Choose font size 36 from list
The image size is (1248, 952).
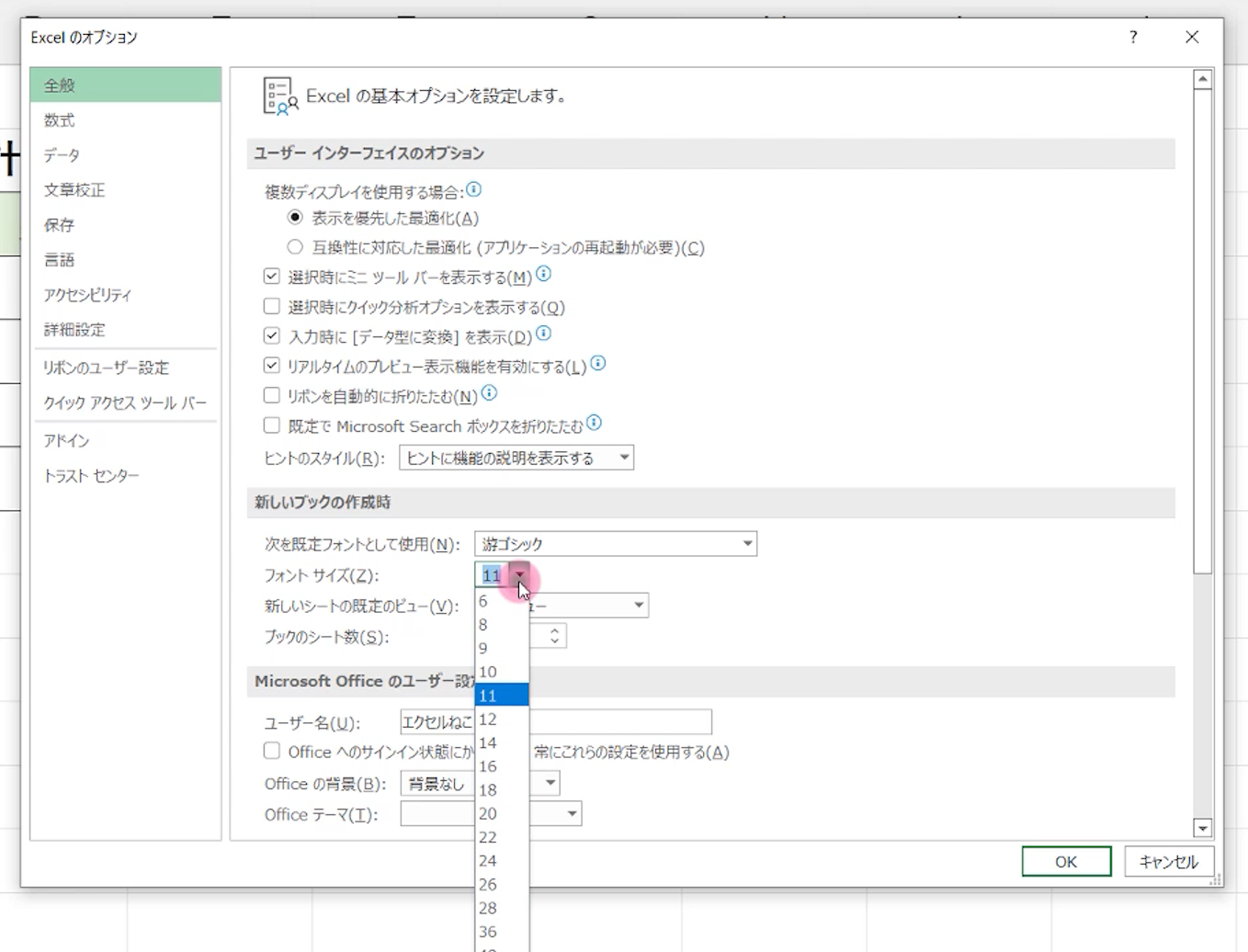click(502, 932)
